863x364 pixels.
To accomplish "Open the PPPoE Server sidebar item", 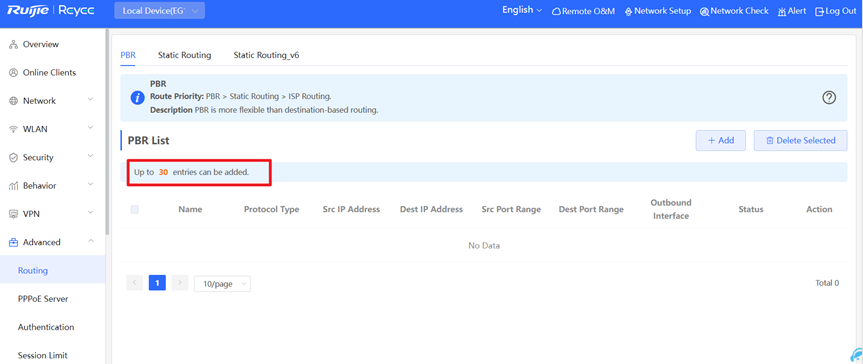I will [52, 299].
